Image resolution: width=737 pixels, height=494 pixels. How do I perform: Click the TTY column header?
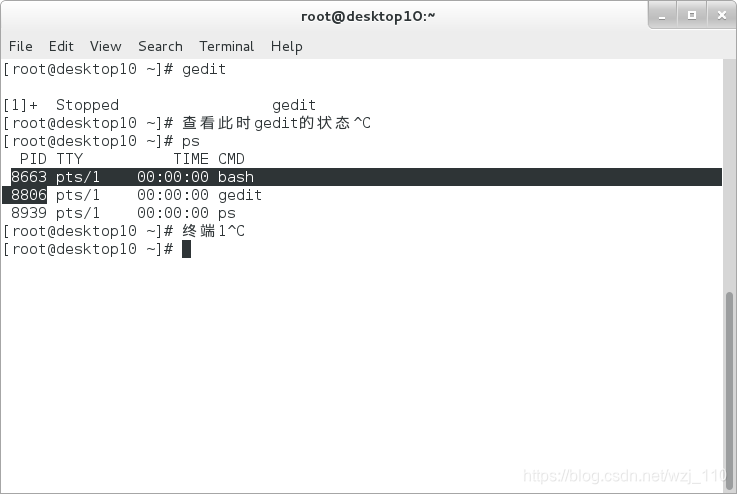(70, 159)
